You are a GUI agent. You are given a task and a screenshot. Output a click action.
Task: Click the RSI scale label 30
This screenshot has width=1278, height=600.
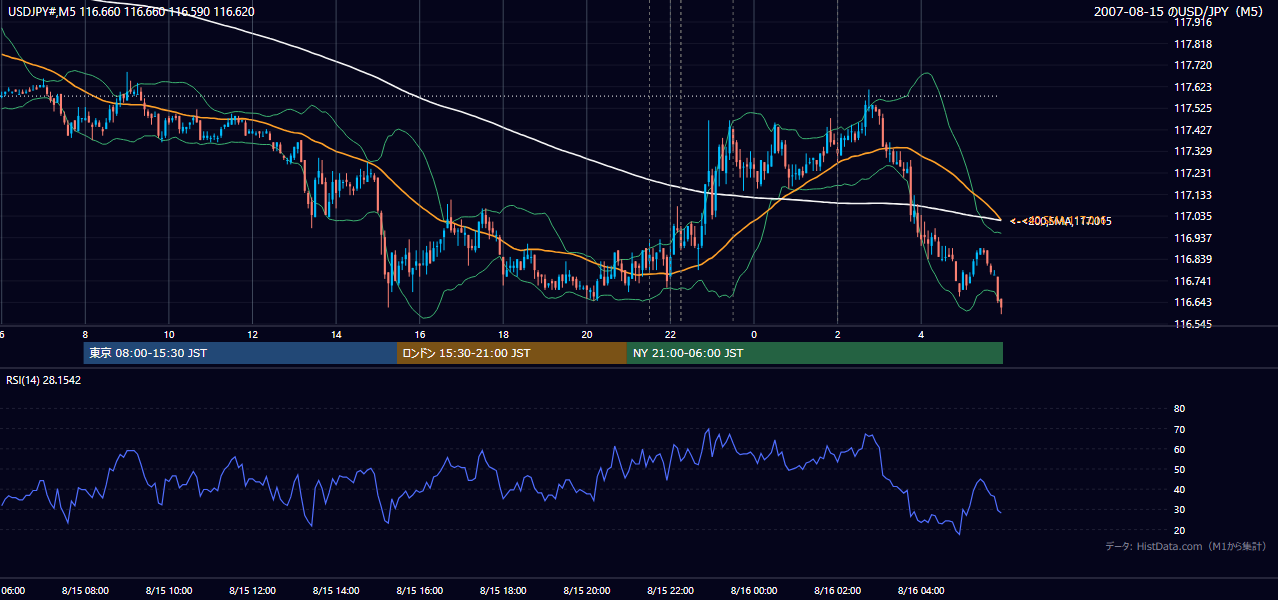click(x=1179, y=510)
